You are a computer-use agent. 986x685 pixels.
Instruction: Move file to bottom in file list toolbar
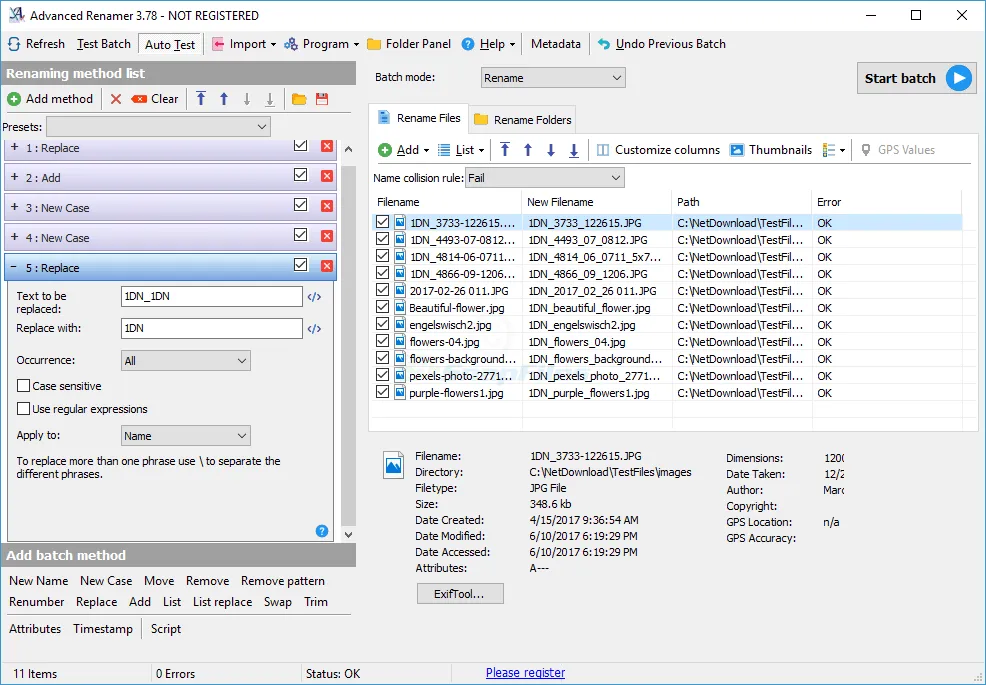573,150
